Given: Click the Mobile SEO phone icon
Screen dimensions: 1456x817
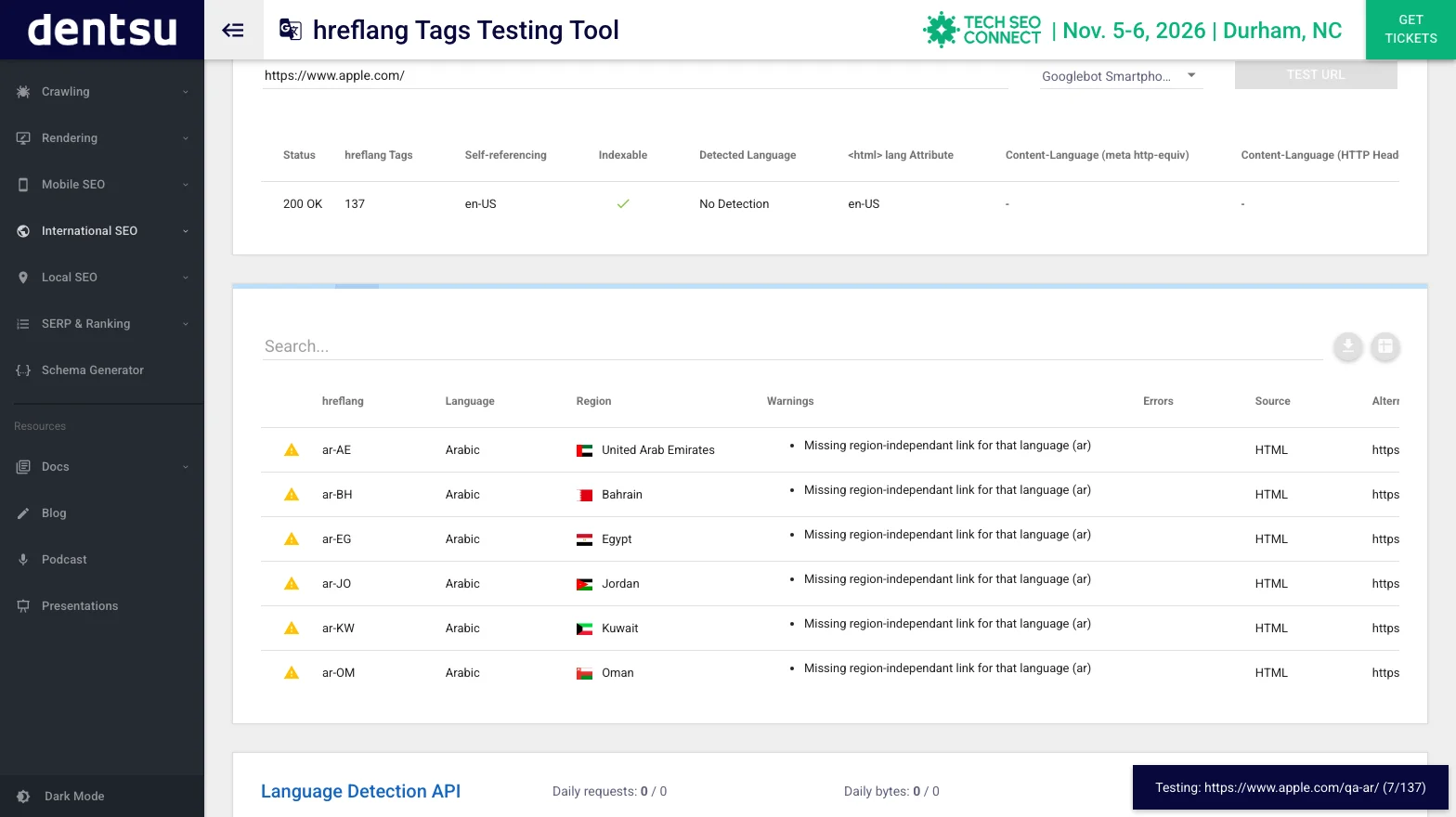Looking at the screenshot, I should coord(23,185).
